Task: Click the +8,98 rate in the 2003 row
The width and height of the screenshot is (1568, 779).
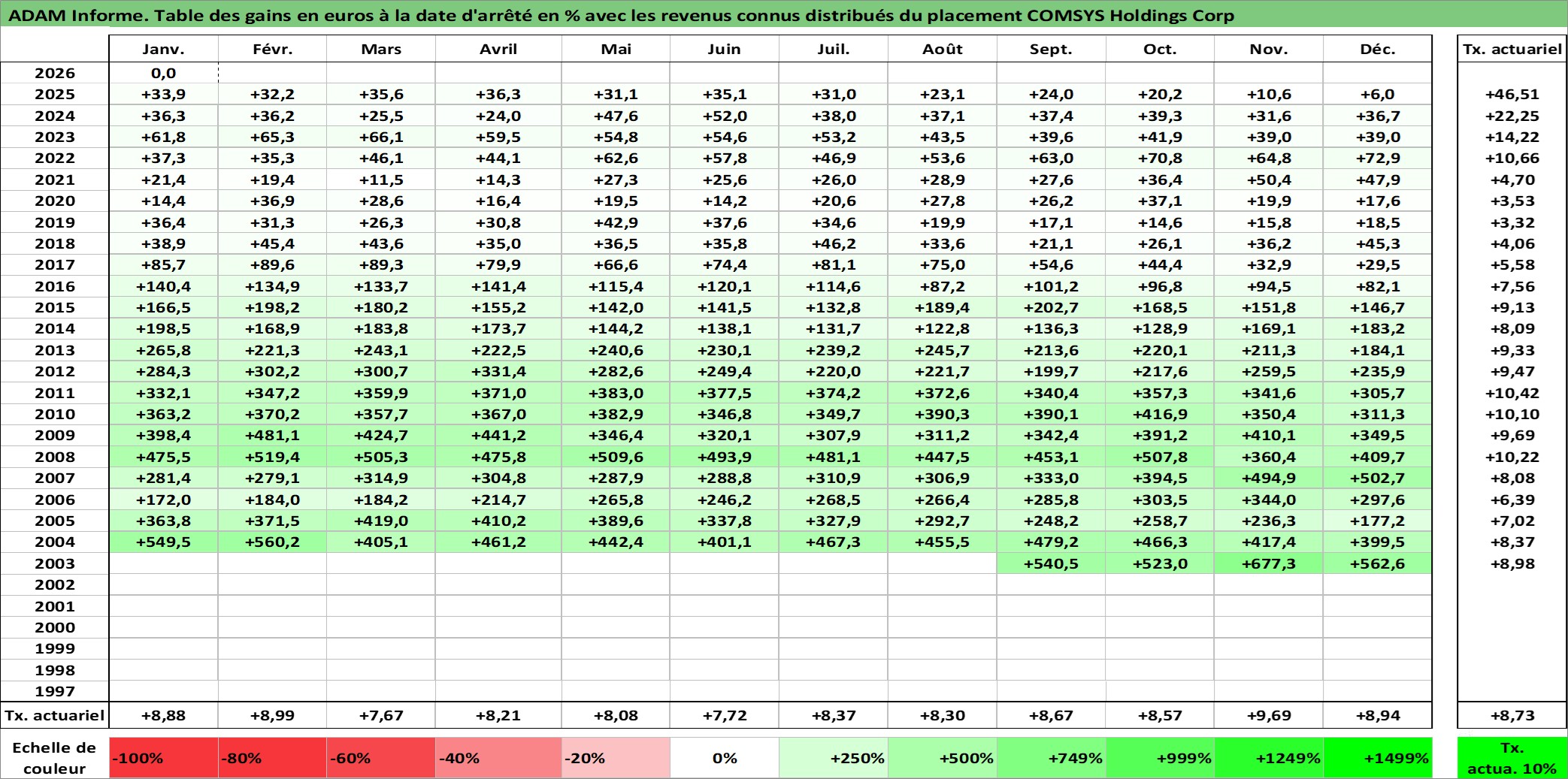Action: click(1512, 563)
